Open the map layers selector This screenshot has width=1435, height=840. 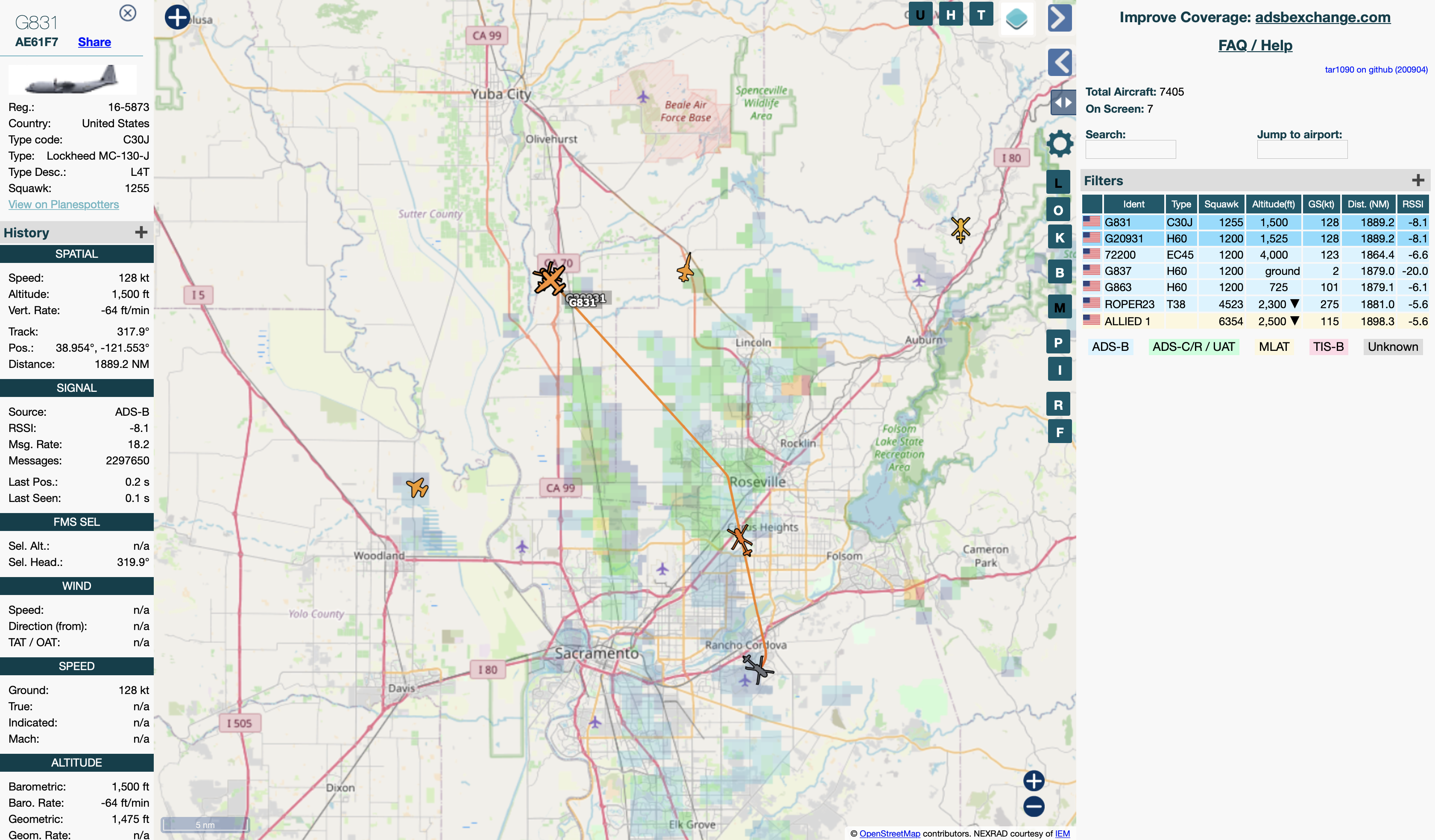(x=1016, y=19)
